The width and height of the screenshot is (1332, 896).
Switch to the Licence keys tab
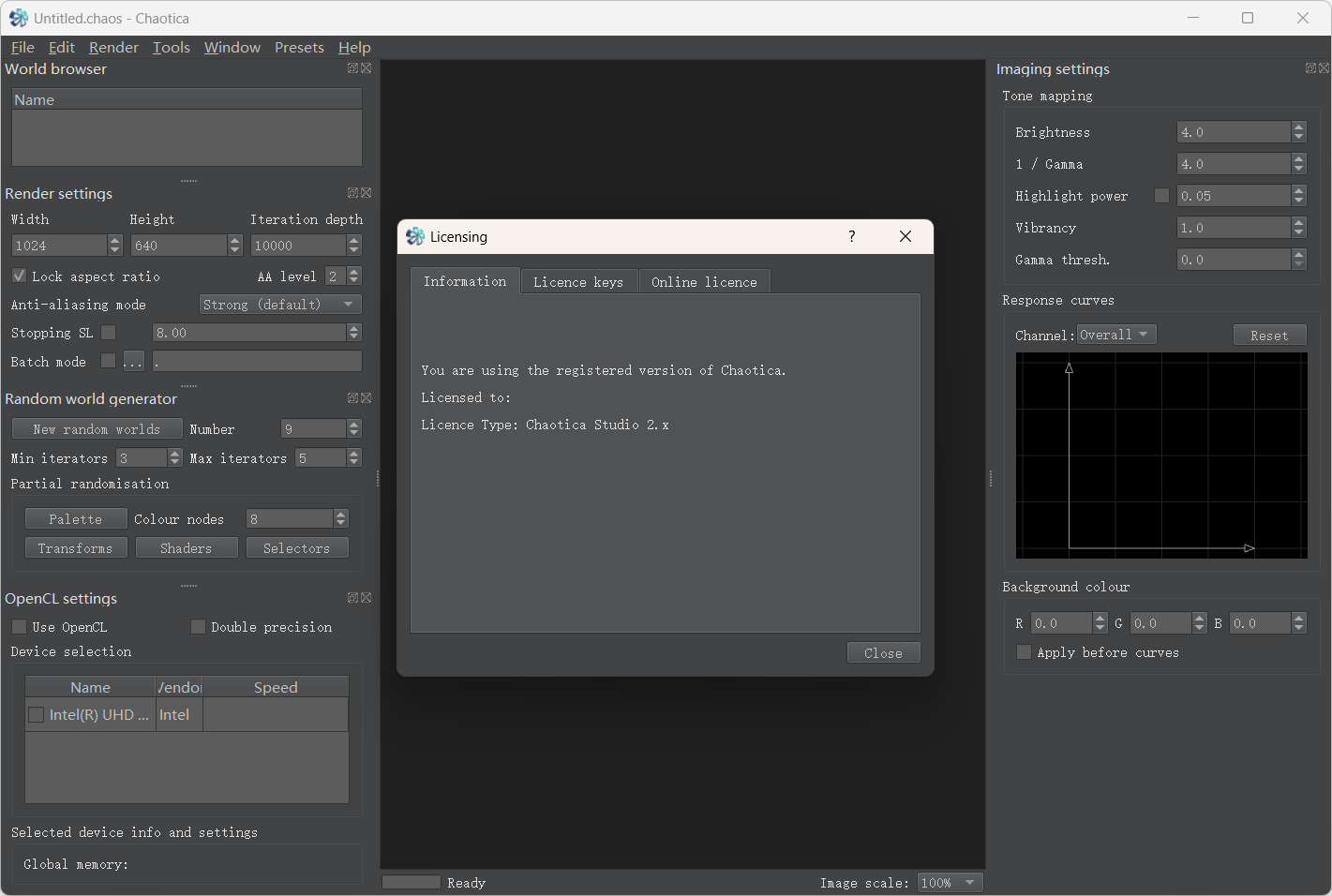tap(578, 282)
